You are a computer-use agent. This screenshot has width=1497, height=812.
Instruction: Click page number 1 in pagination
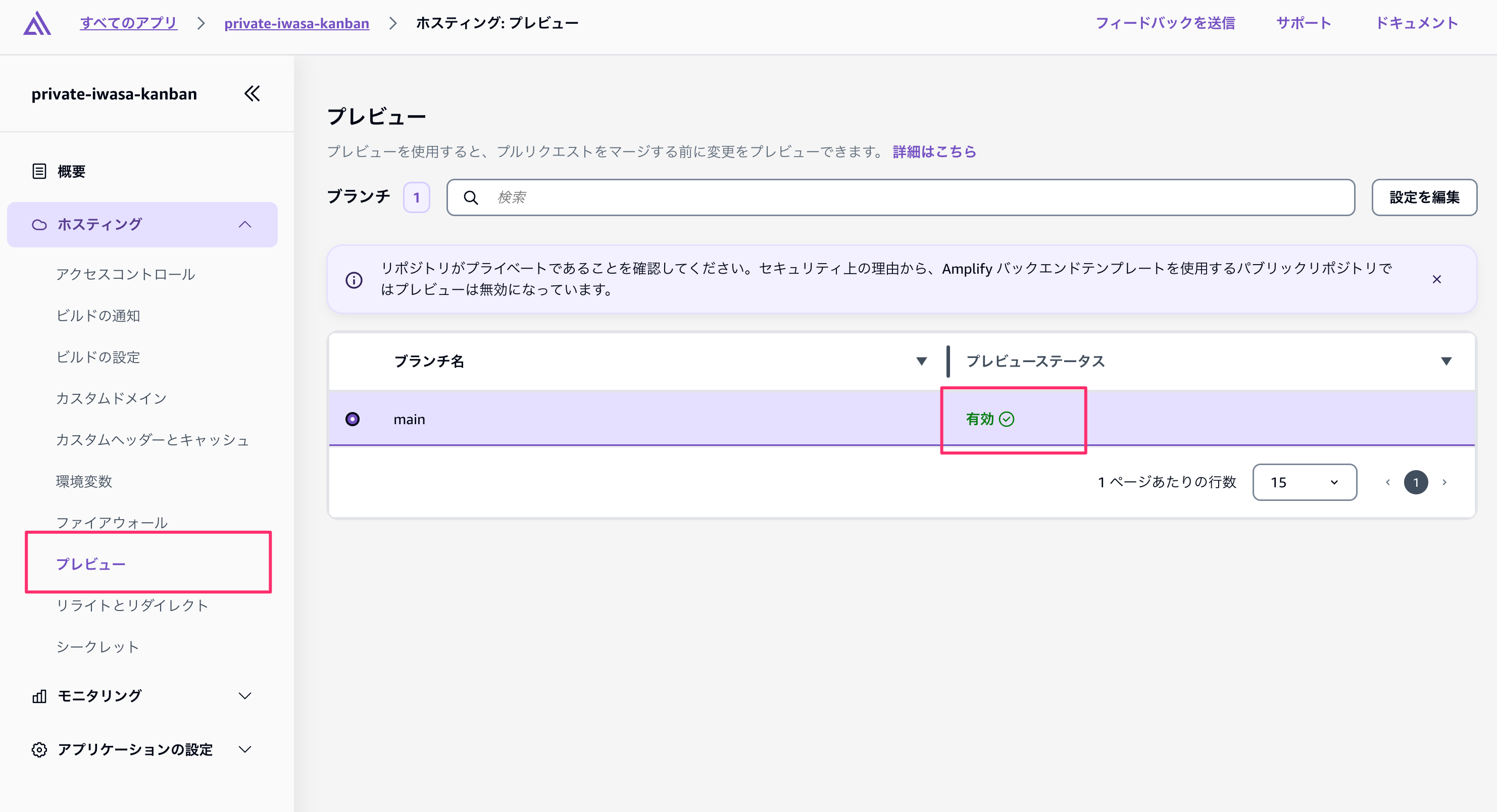(x=1416, y=482)
